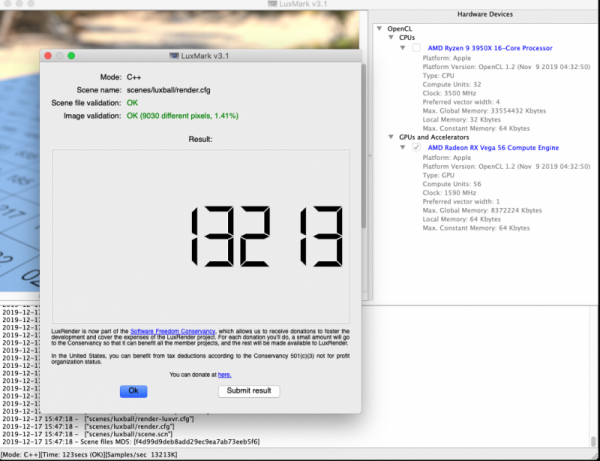Open the Software Freedom Conservancy link
The width and height of the screenshot is (600, 461).
(173, 331)
